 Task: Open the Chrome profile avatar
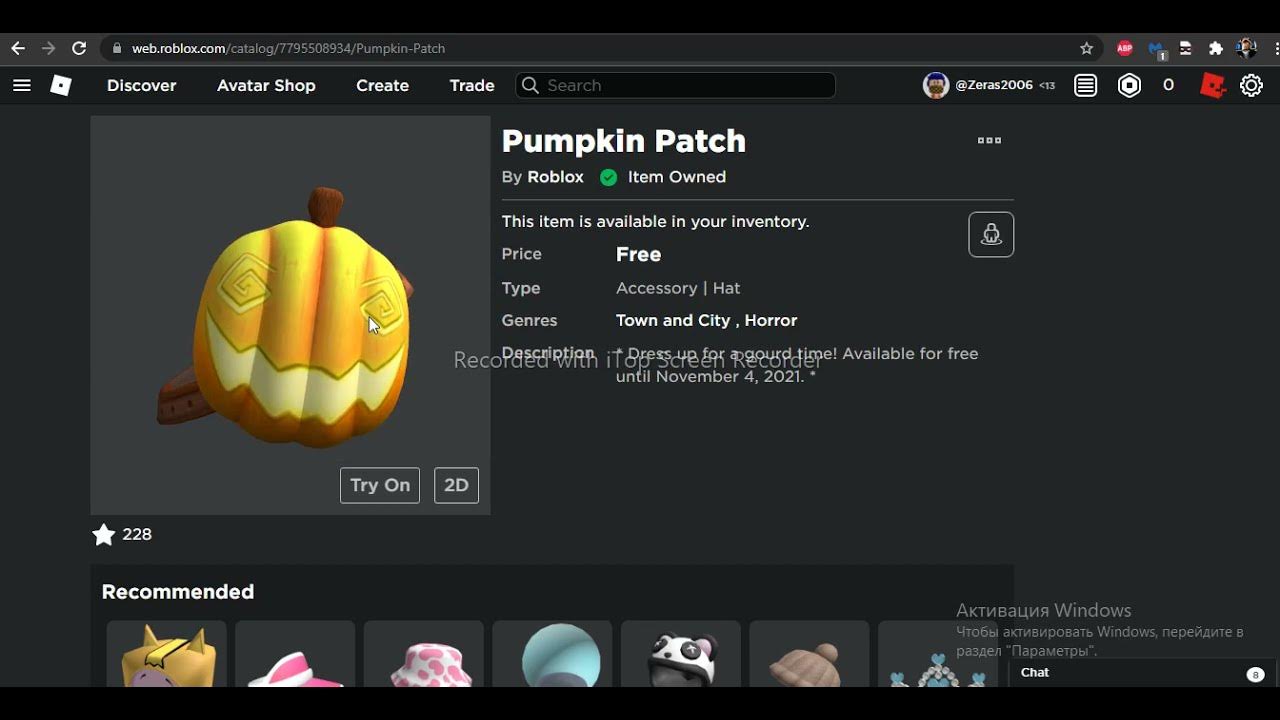click(x=1246, y=48)
